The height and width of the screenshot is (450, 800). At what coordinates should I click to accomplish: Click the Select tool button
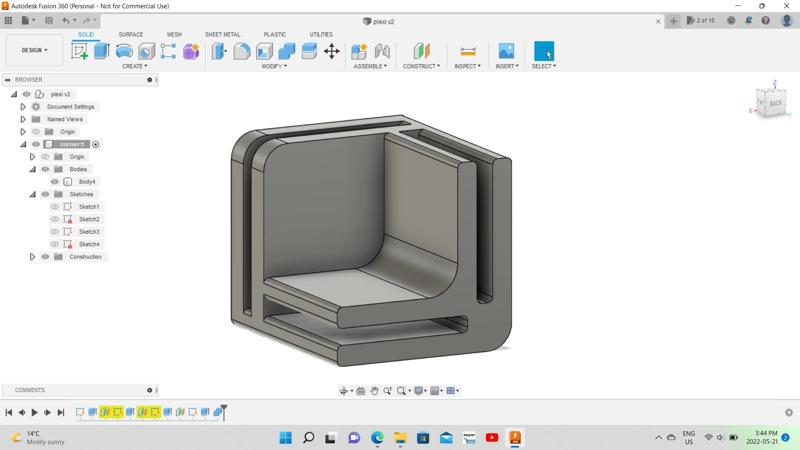[x=543, y=51]
